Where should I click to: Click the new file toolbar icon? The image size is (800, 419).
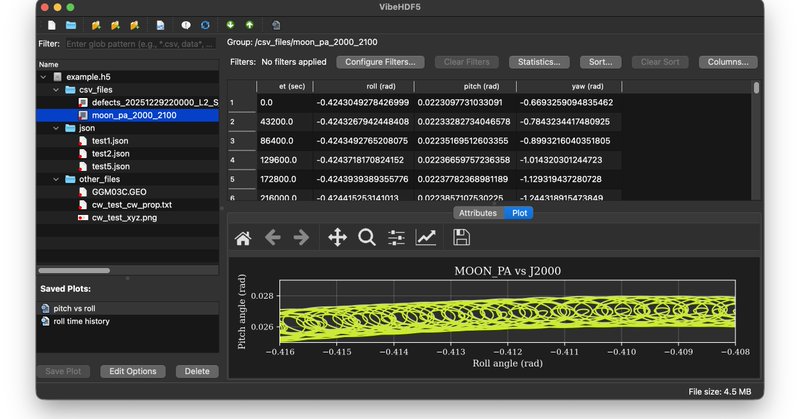click(x=52, y=25)
